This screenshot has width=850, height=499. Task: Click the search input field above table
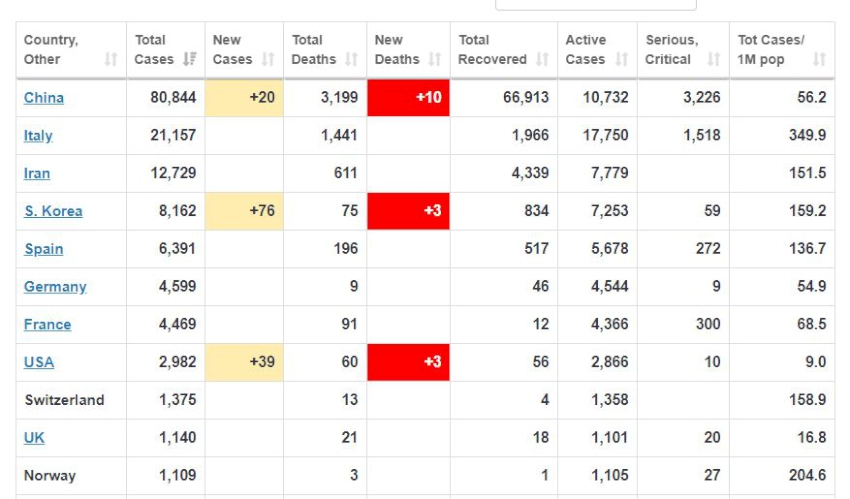[595, 4]
